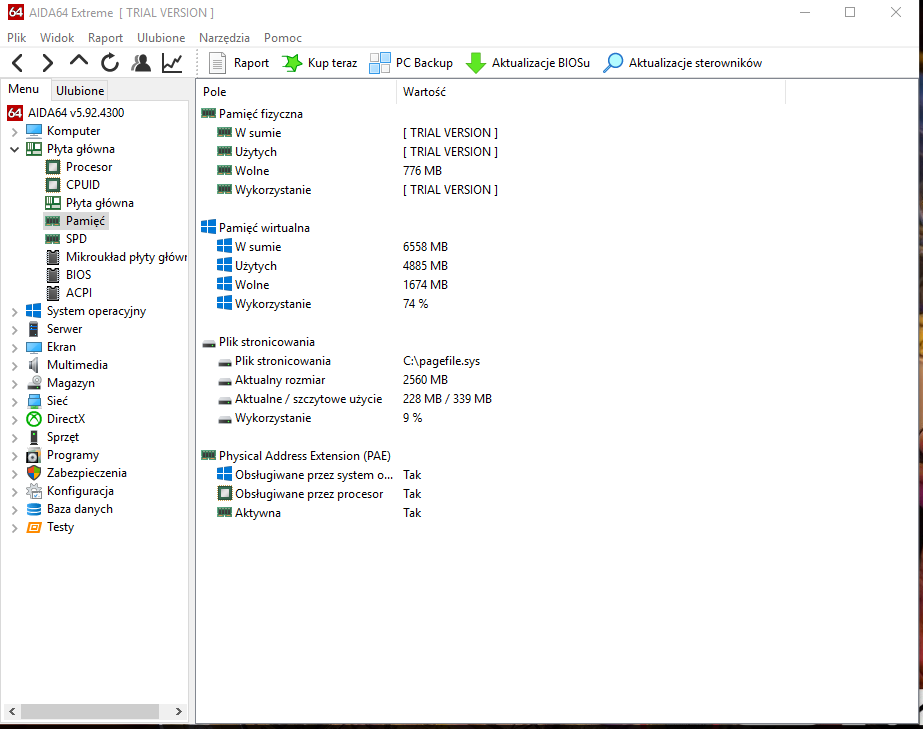Select Płyta główna child tree item
923x729 pixels.
click(x=99, y=203)
